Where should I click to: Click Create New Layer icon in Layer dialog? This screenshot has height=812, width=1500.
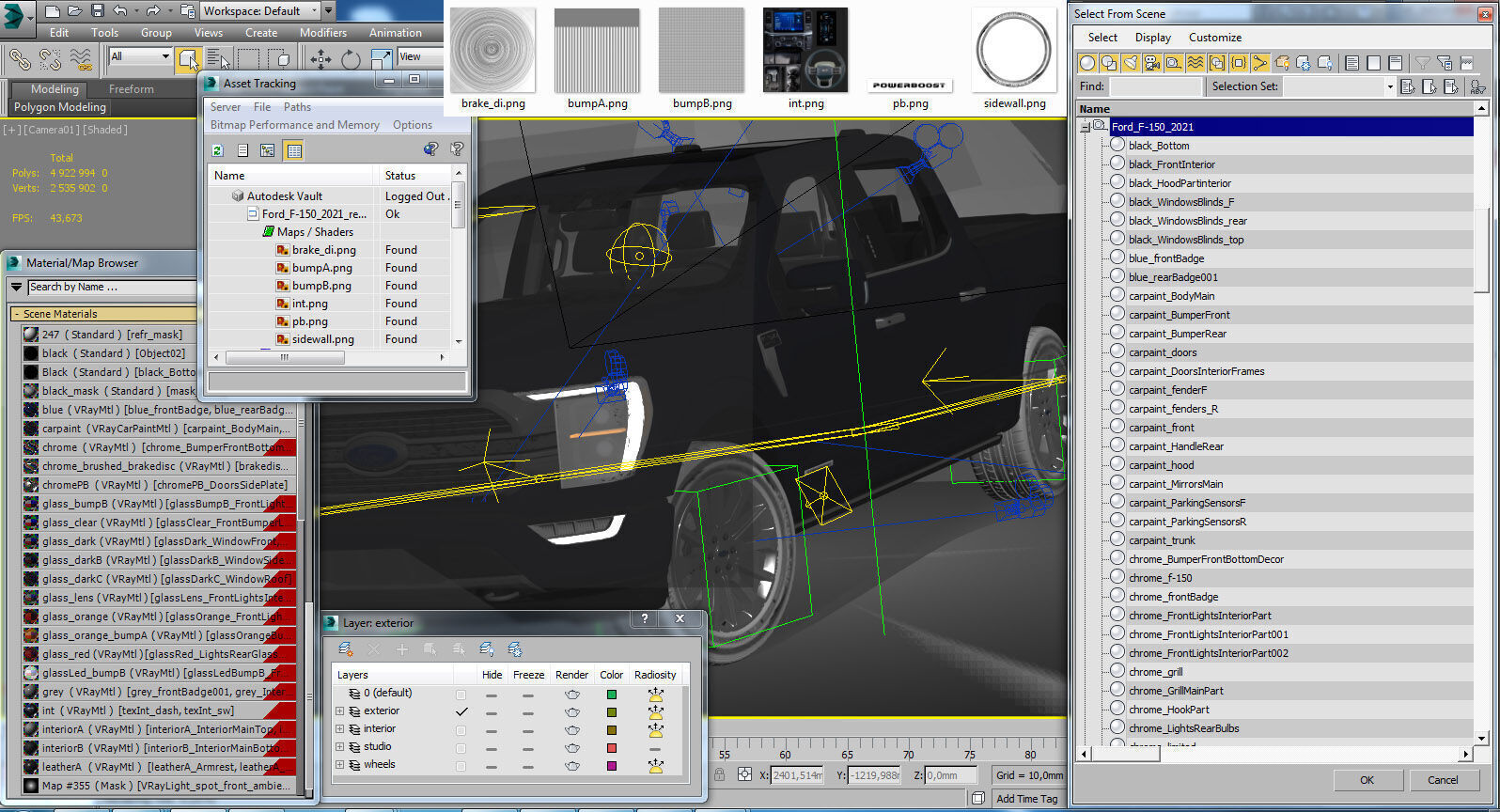[x=346, y=649]
